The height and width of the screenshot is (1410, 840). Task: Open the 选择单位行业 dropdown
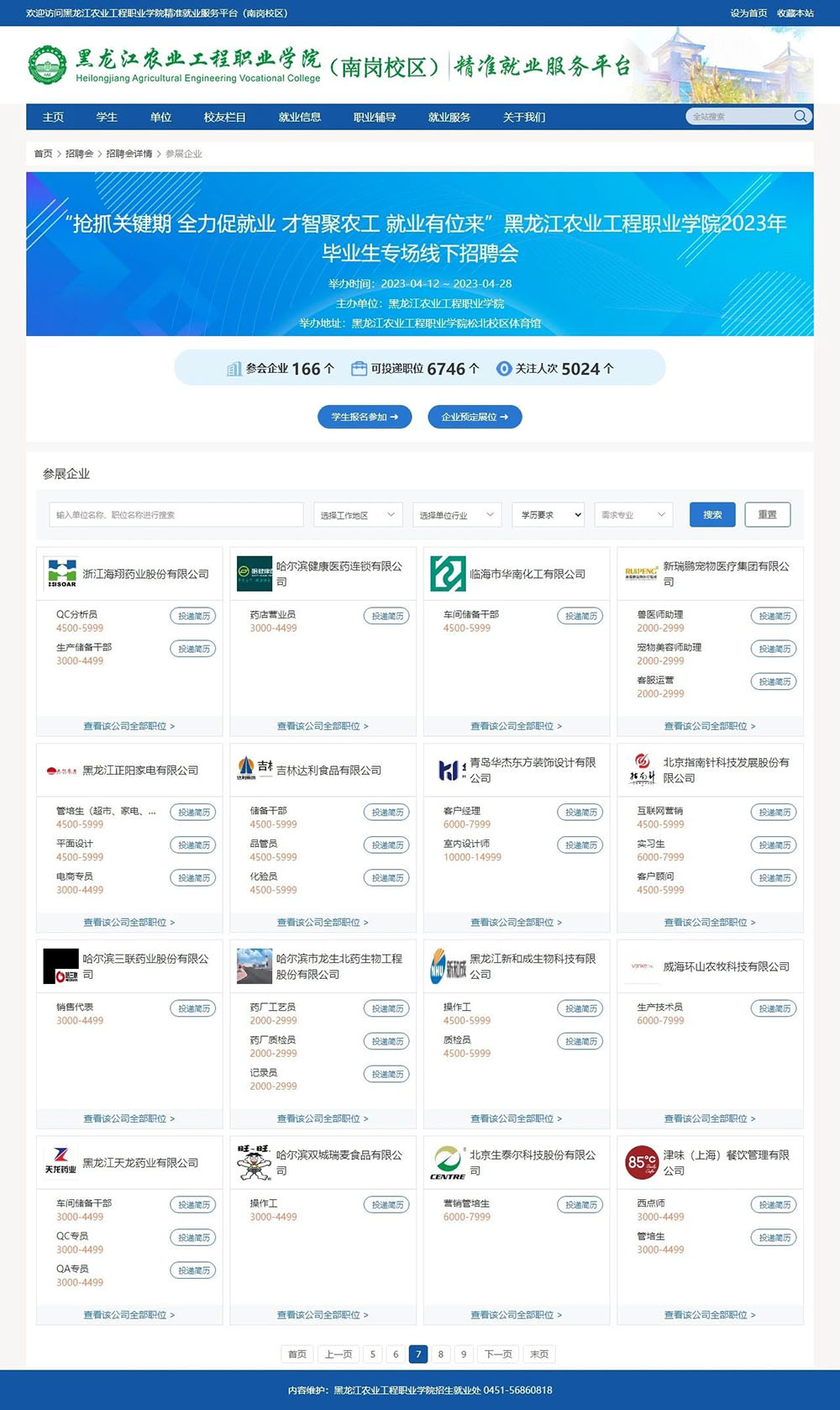coord(457,515)
